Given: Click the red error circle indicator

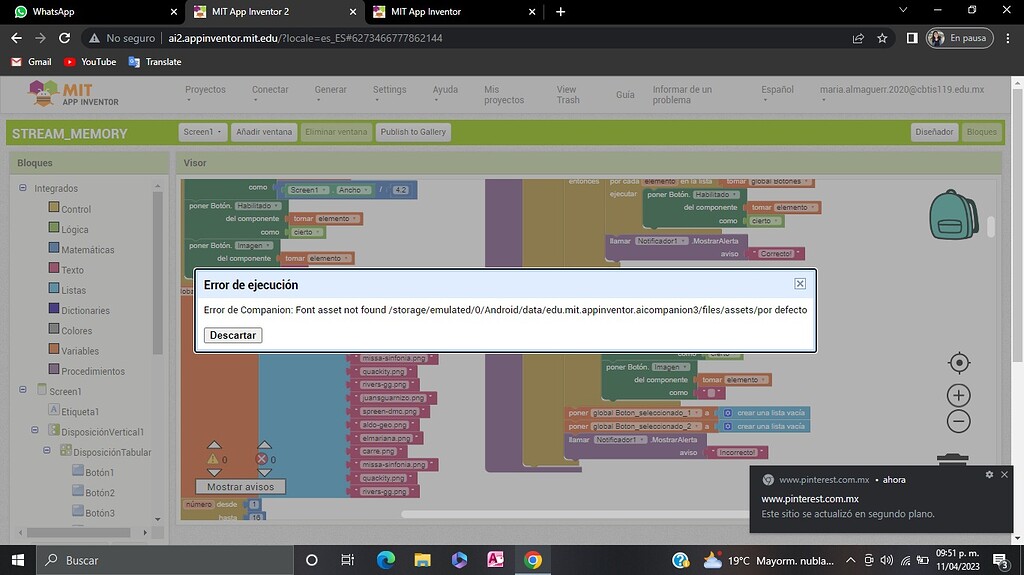Looking at the screenshot, I should 263,459.
